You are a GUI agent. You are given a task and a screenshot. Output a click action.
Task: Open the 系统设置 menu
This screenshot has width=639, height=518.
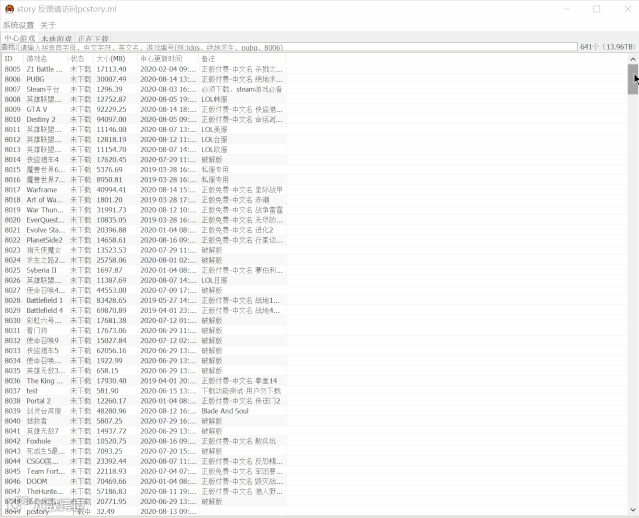18,25
